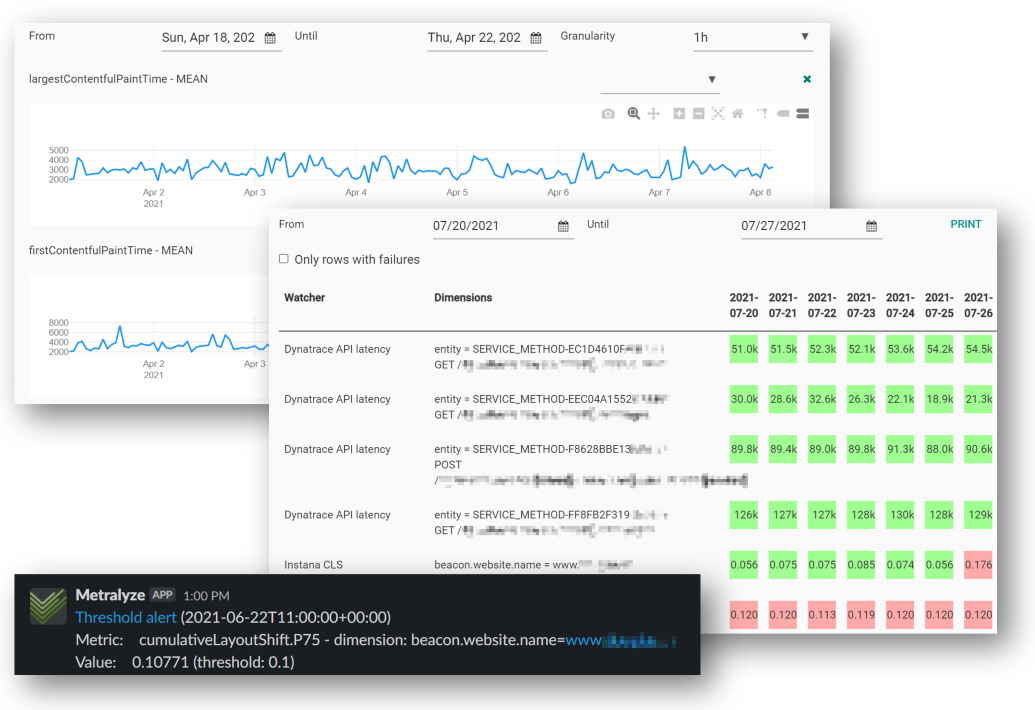Open the Granularity 1h dropdown
The height and width of the screenshot is (710, 1035).
(752, 38)
